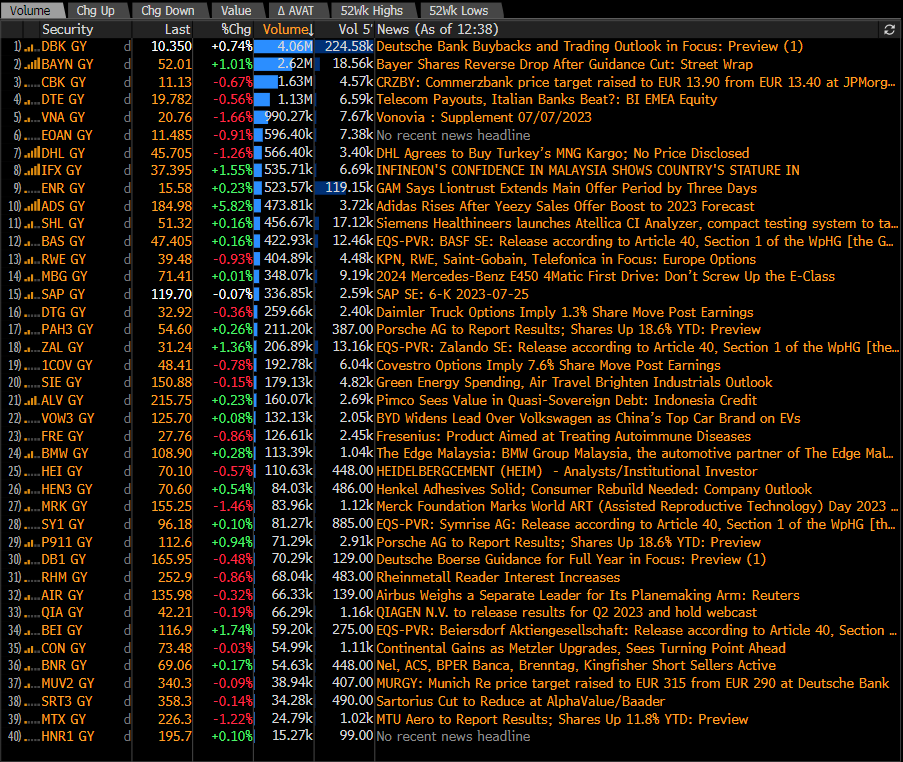This screenshot has width=903, height=762.
Task: Open the signal-bars chart icon for DBK GY
Action: click(x=32, y=47)
